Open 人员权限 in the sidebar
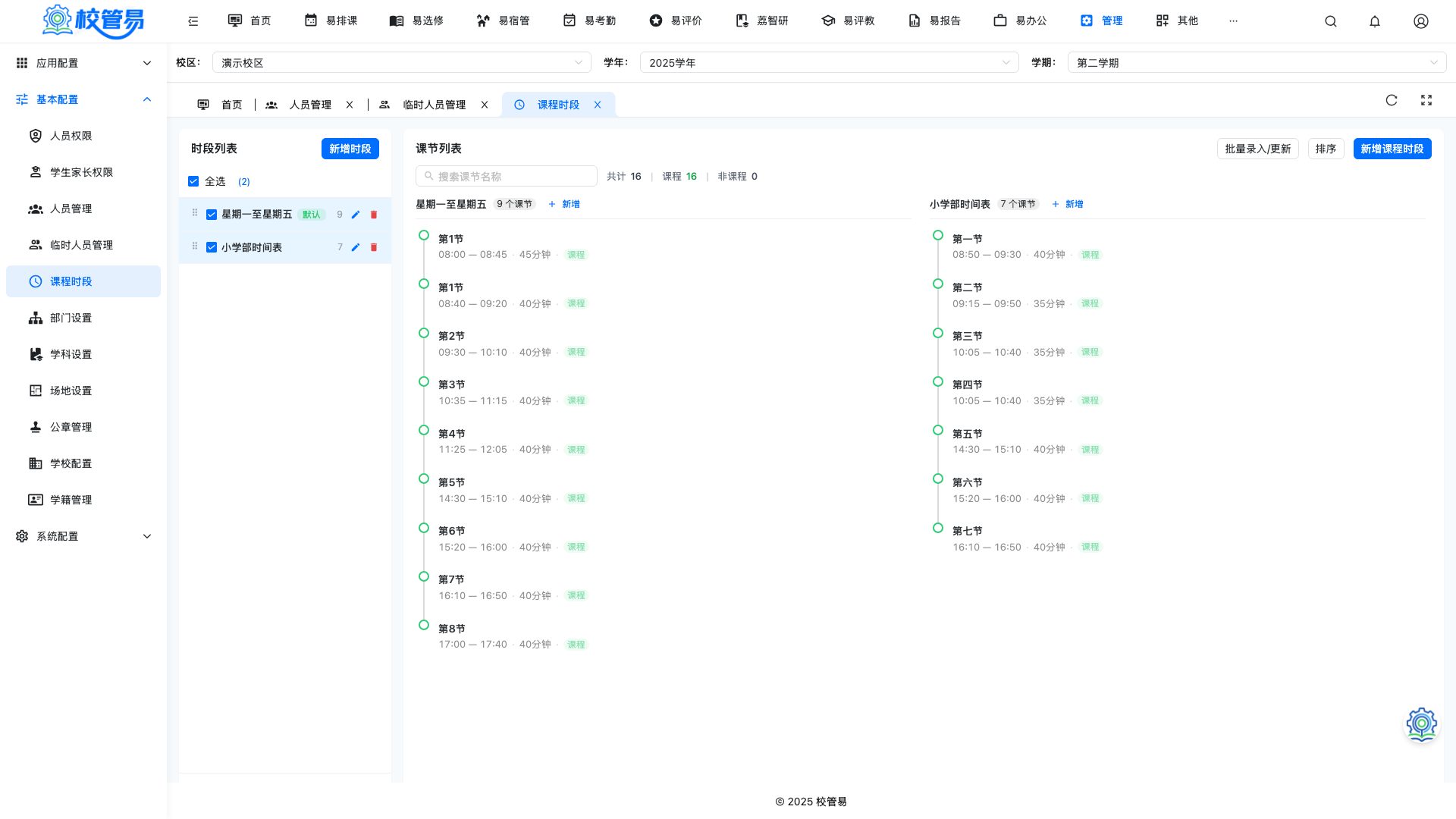This screenshot has height=819, width=1456. [83, 136]
